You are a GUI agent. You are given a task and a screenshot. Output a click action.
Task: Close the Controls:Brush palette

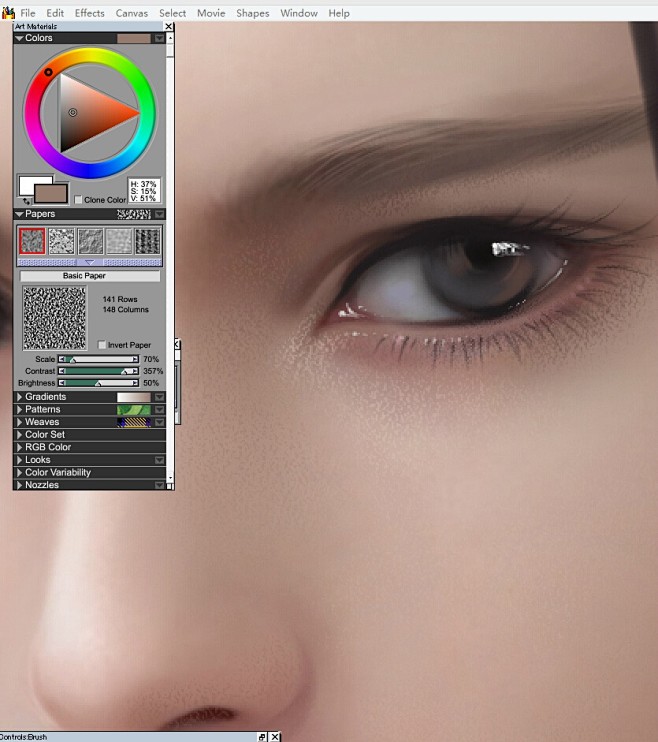click(x=275, y=737)
